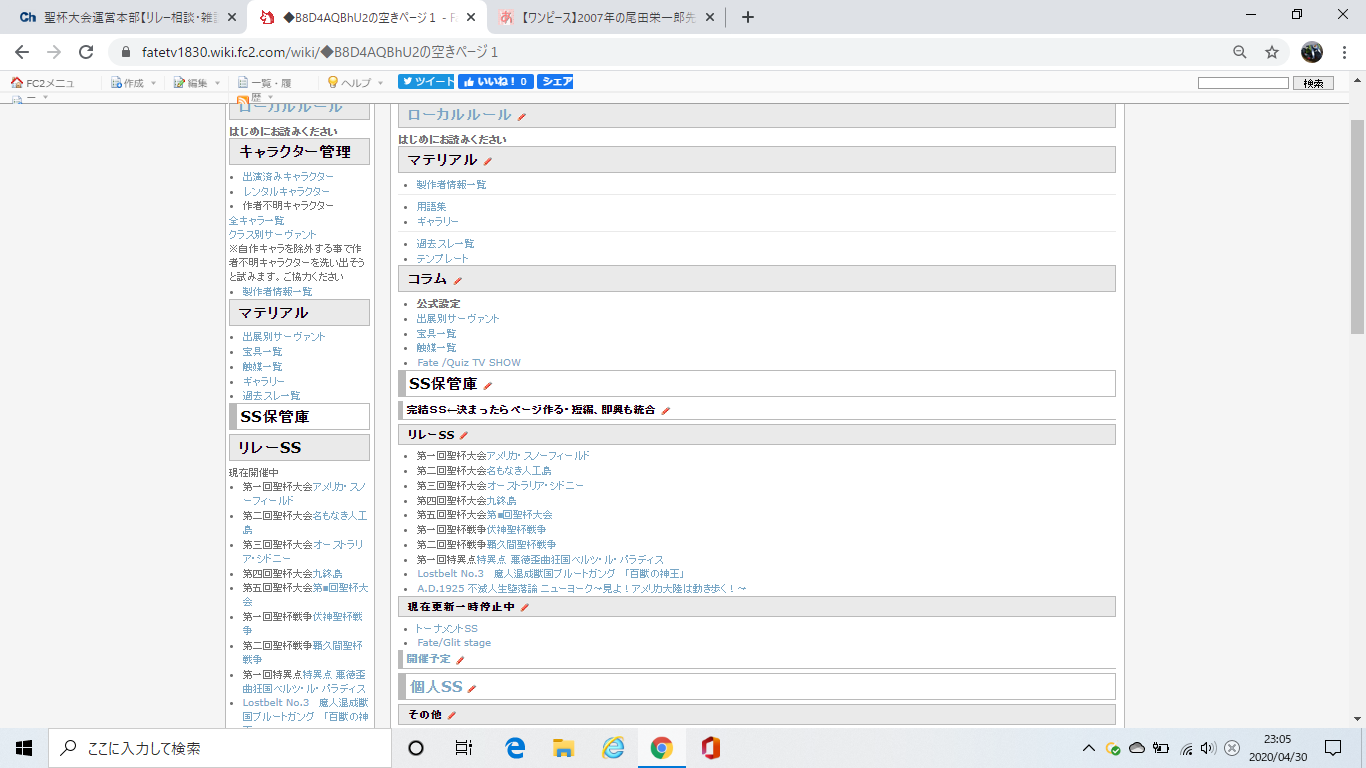
Task: Open a new browser tab
Action: coord(747,17)
